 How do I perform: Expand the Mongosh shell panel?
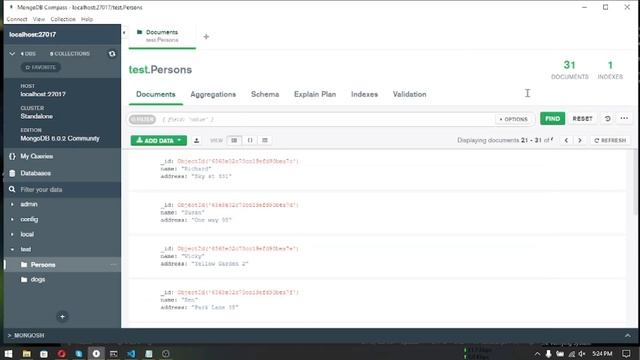pos(627,336)
